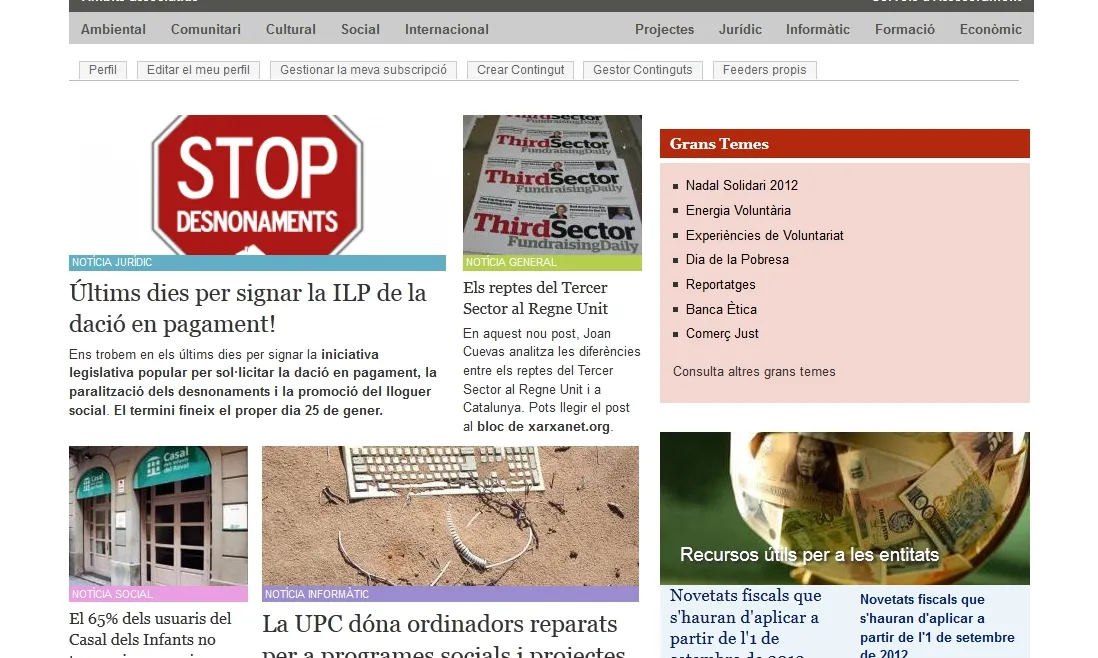This screenshot has width=1098, height=658.
Task: Open headline 'Últims dies per signar la ILP'
Action: [247, 308]
